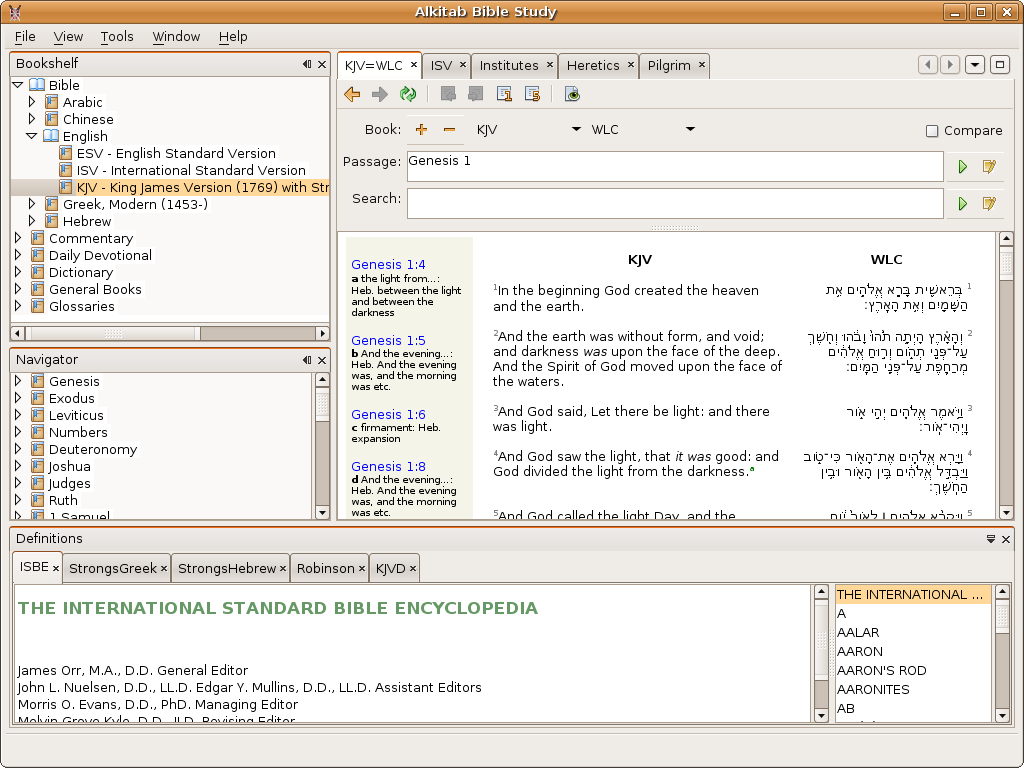
Task: Click the orange minus to remove a book
Action: (x=449, y=130)
